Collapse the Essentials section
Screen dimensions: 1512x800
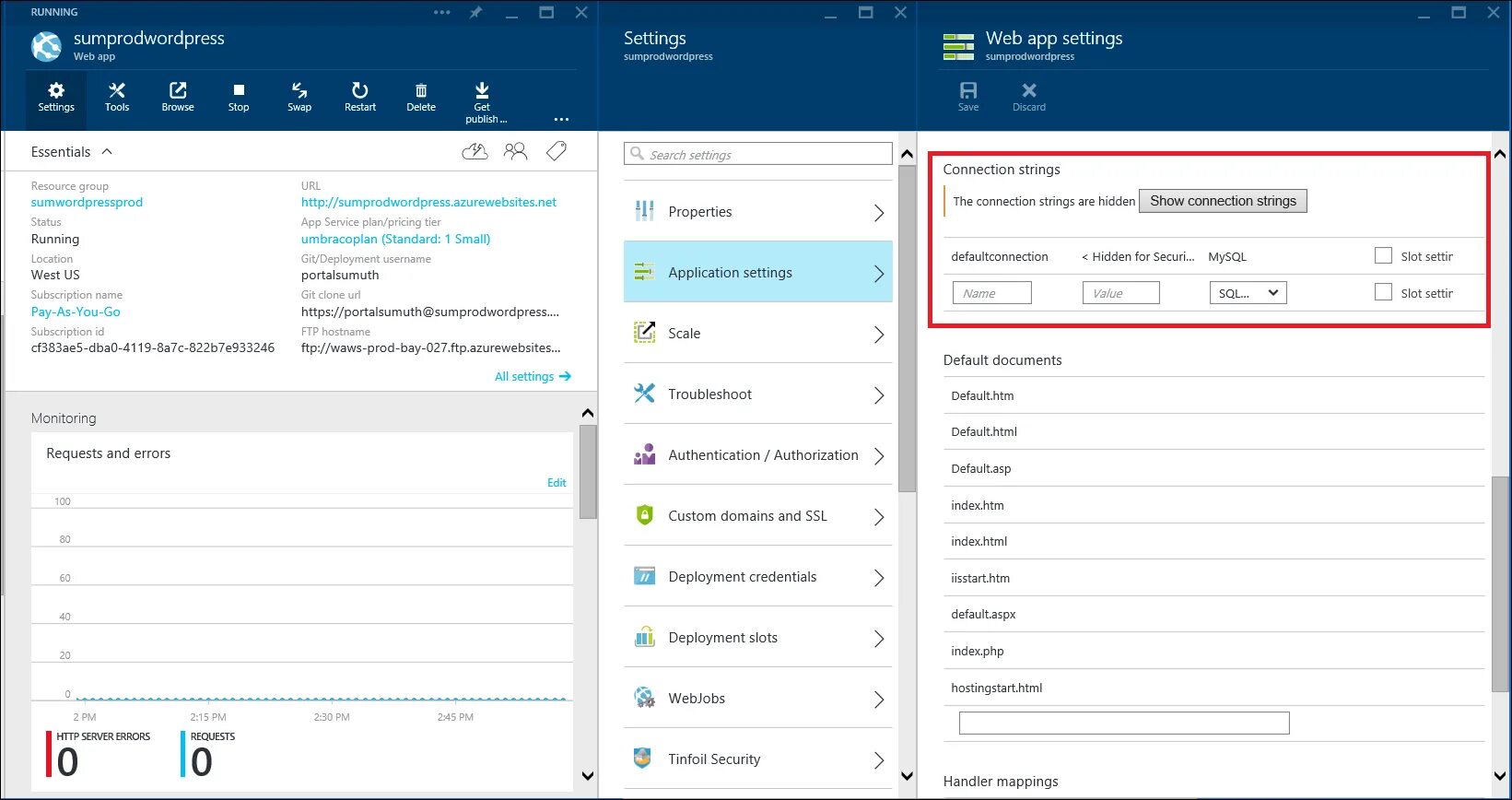pos(107,151)
